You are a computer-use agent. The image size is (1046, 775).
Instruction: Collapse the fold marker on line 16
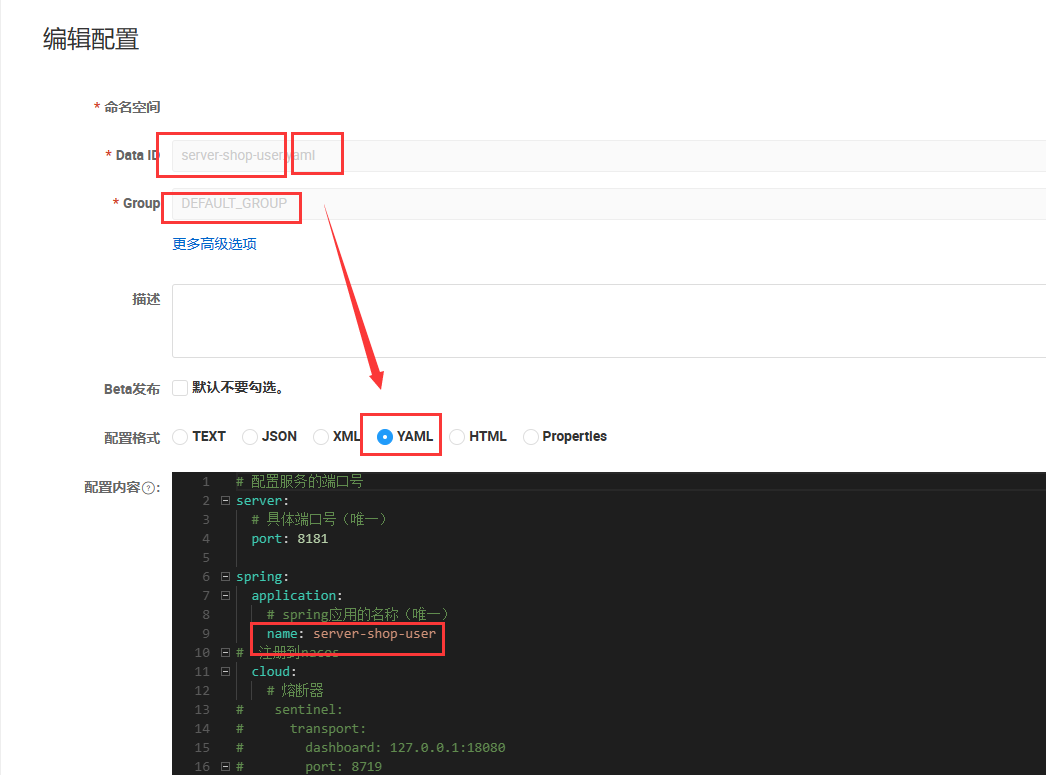coord(225,767)
